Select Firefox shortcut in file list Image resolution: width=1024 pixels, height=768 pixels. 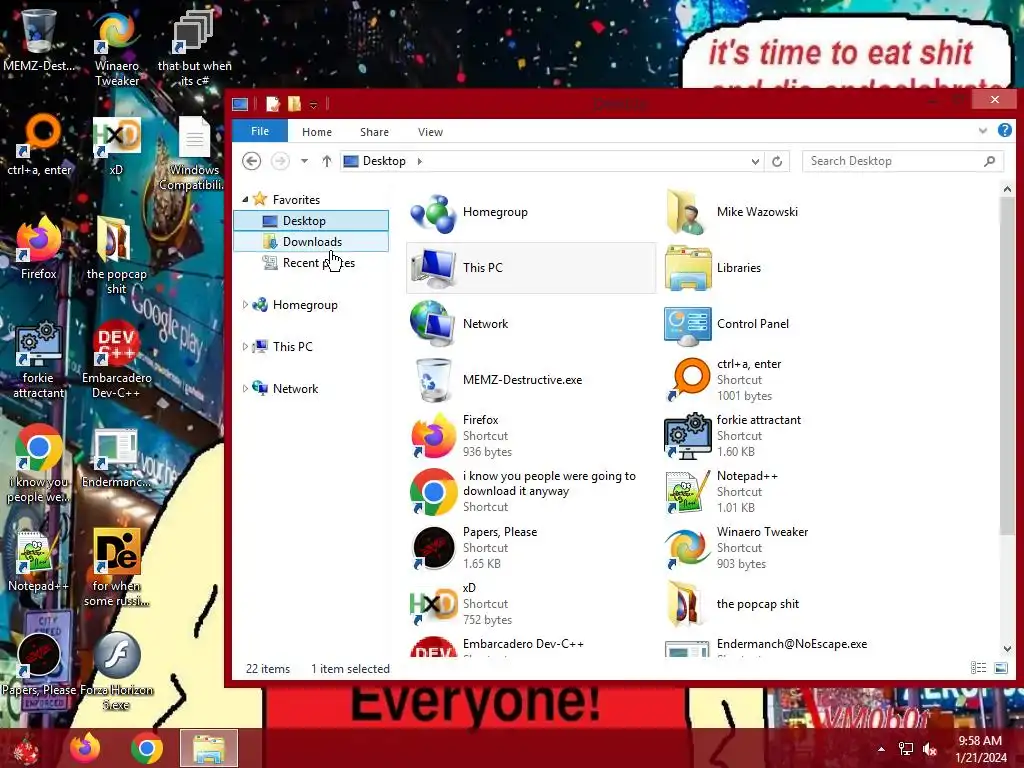[530, 436]
